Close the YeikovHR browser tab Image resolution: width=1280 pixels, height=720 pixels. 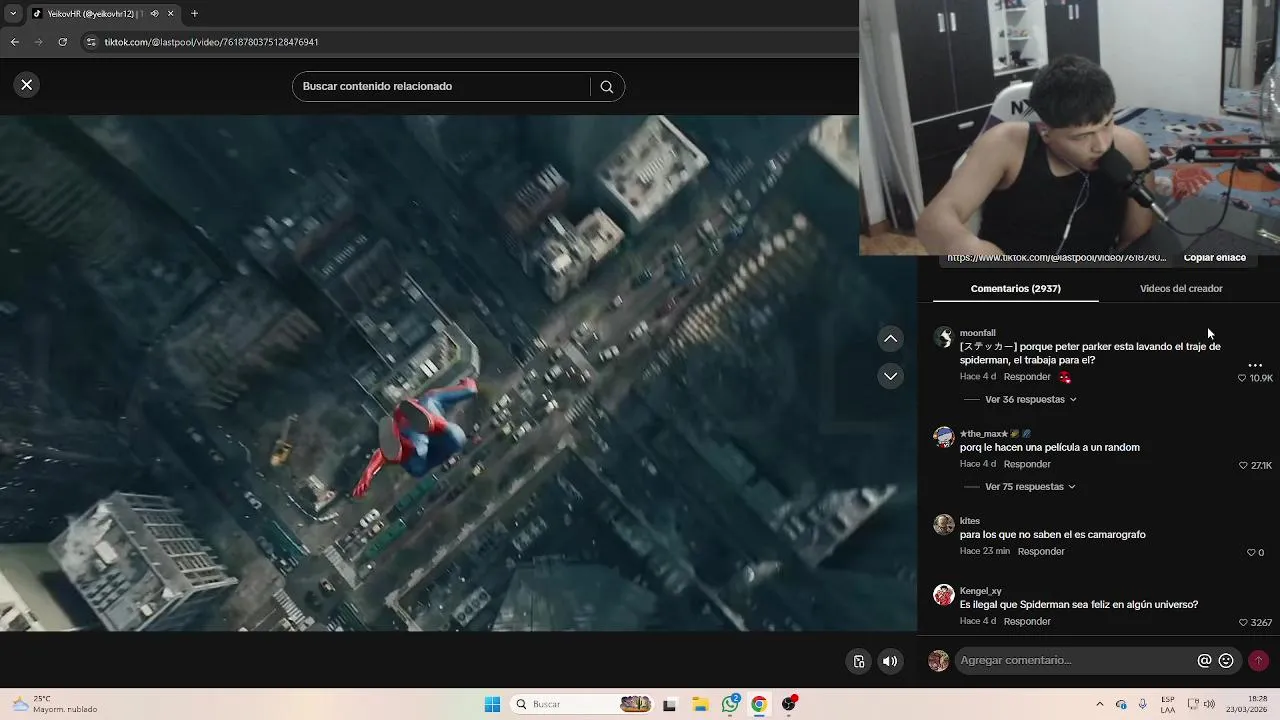pos(170,14)
